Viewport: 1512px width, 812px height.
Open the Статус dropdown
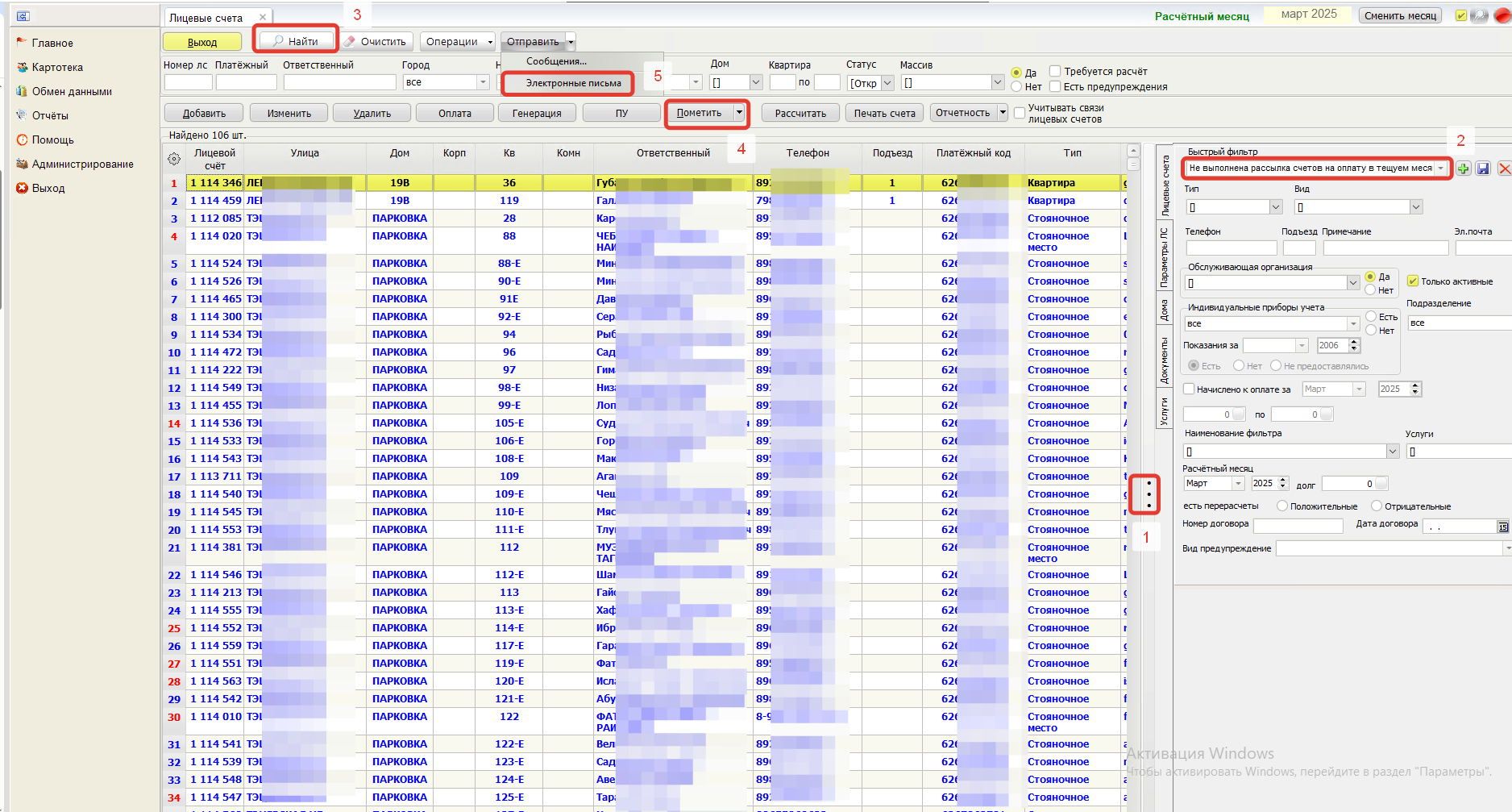tap(887, 82)
